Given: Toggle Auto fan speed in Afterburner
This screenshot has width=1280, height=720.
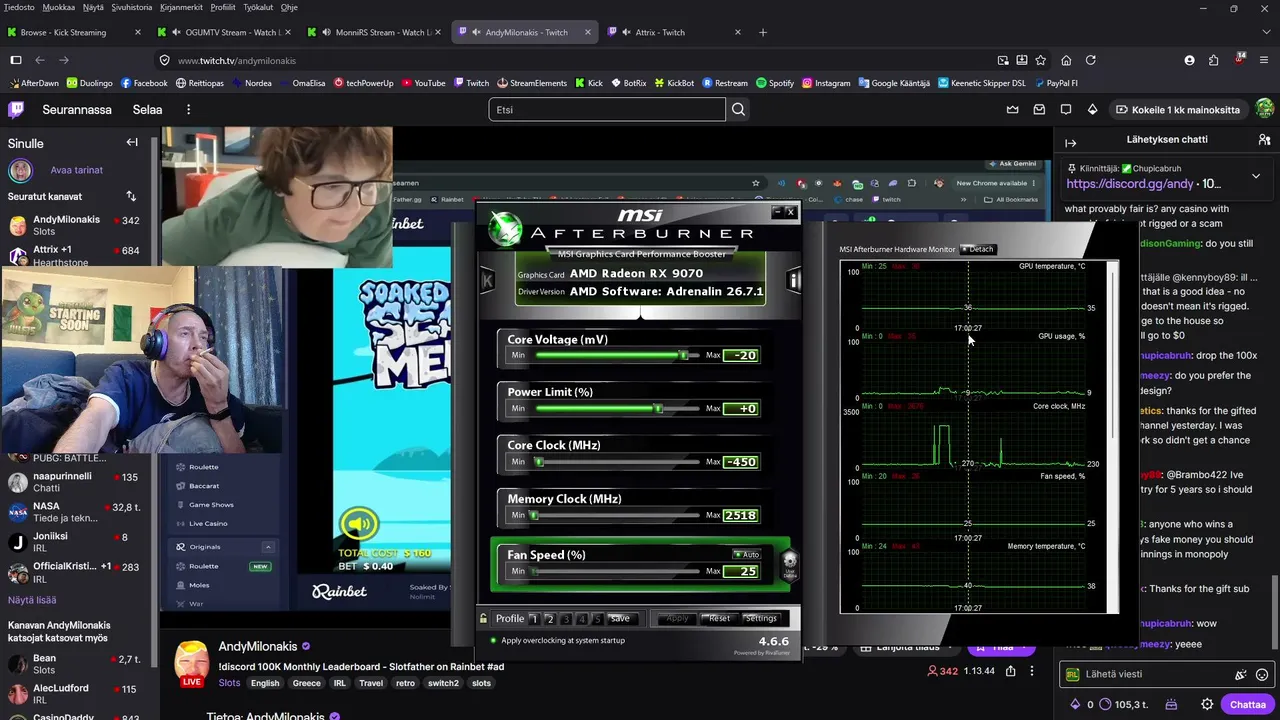Looking at the screenshot, I should pyautogui.click(x=747, y=554).
